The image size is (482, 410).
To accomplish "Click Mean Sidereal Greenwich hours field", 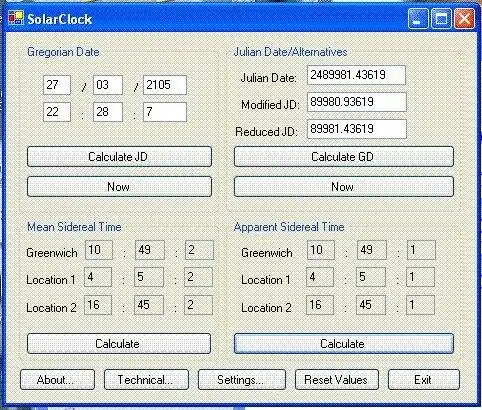I will (99, 250).
